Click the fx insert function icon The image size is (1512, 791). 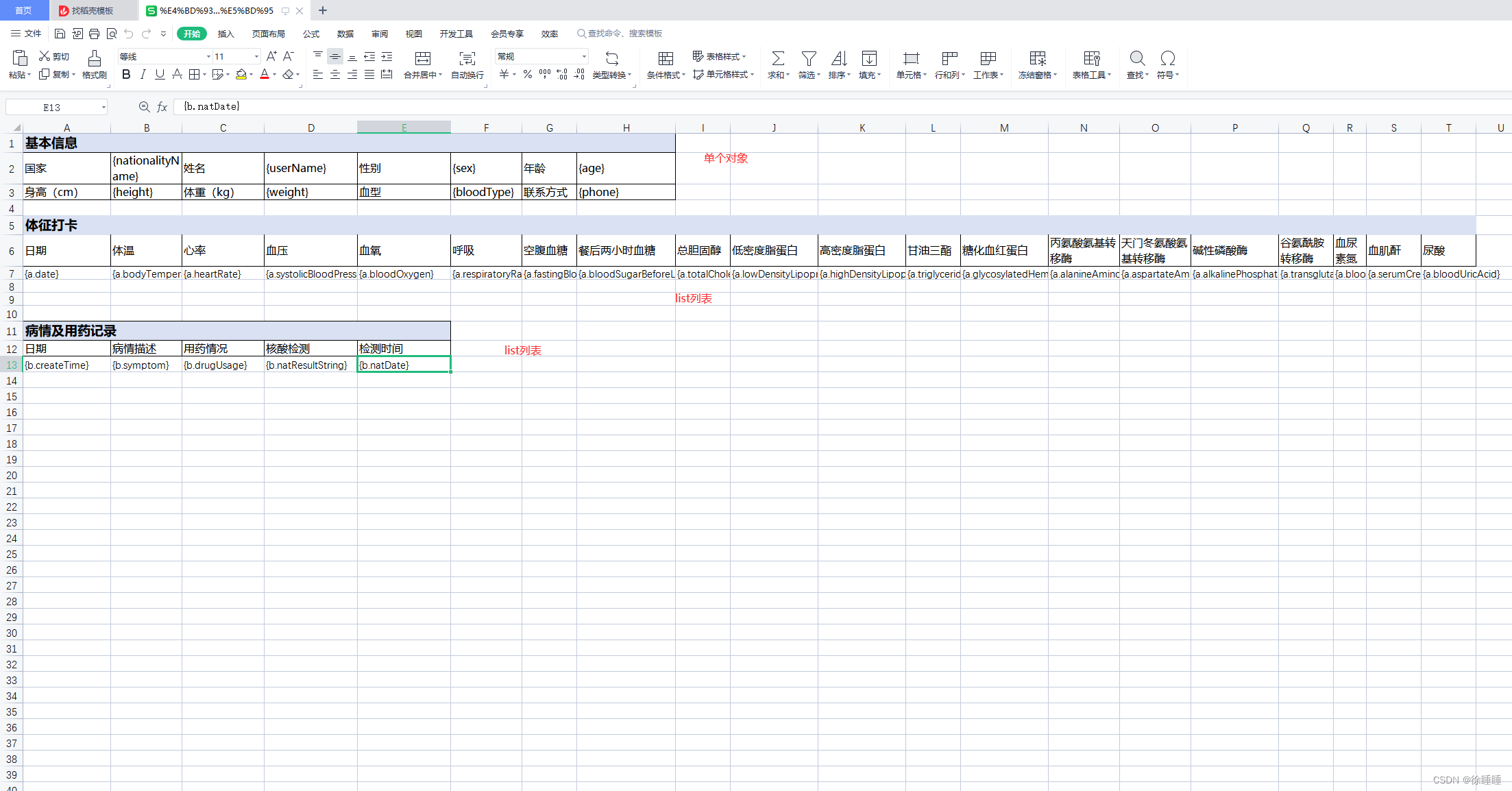pos(162,107)
